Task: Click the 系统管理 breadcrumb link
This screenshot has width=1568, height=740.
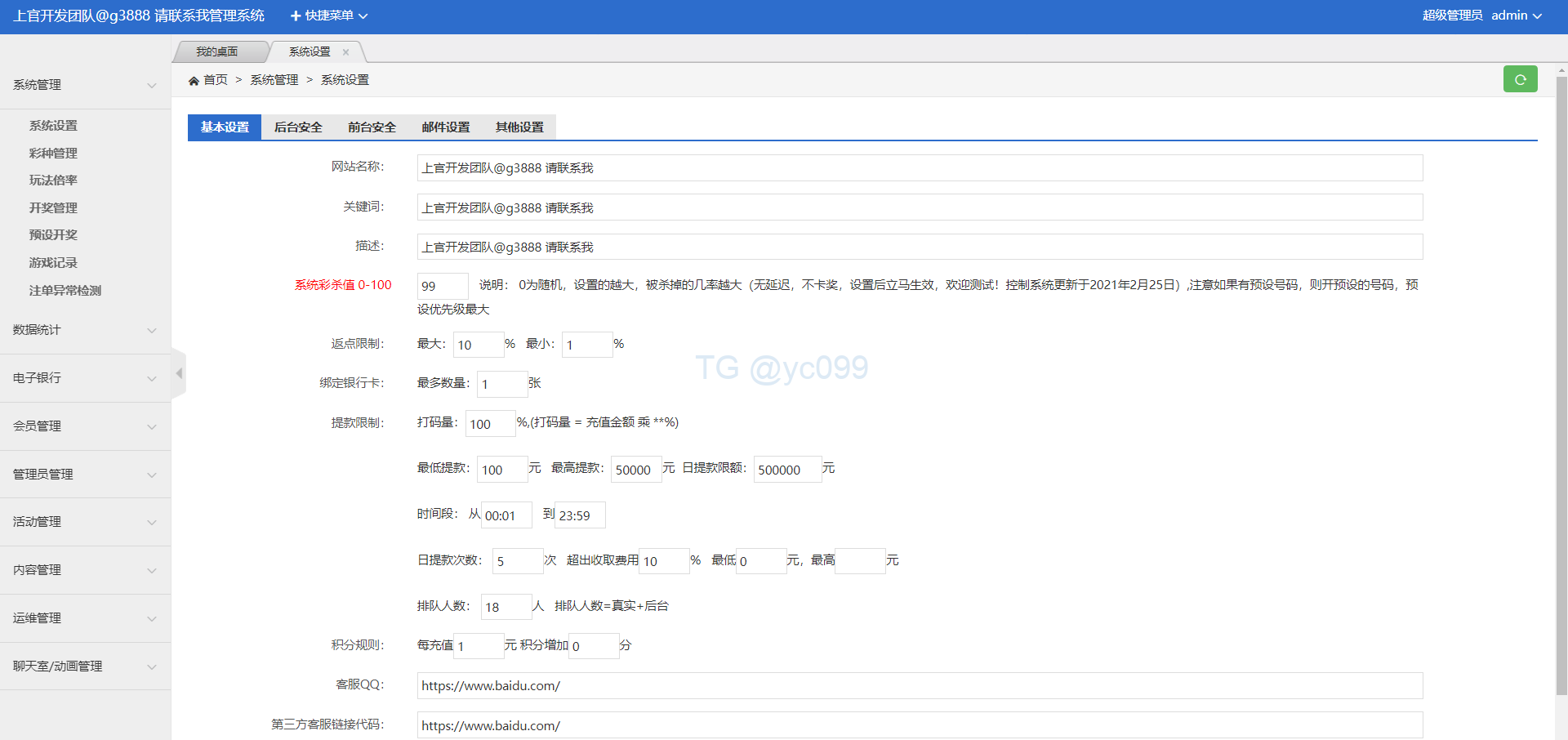Action: [274, 80]
